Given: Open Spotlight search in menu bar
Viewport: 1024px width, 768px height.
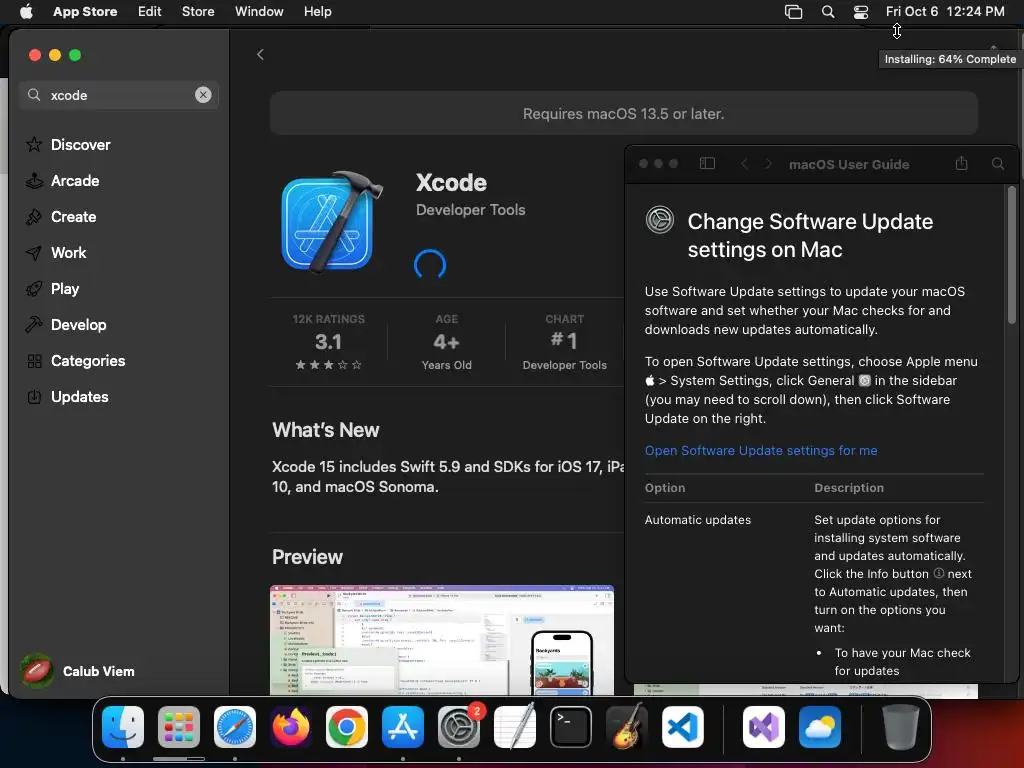Looking at the screenshot, I should pos(827,12).
